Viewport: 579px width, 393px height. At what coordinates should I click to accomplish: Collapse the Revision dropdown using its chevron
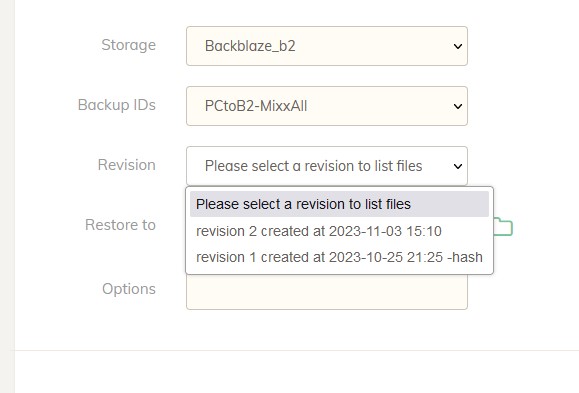tap(458, 166)
